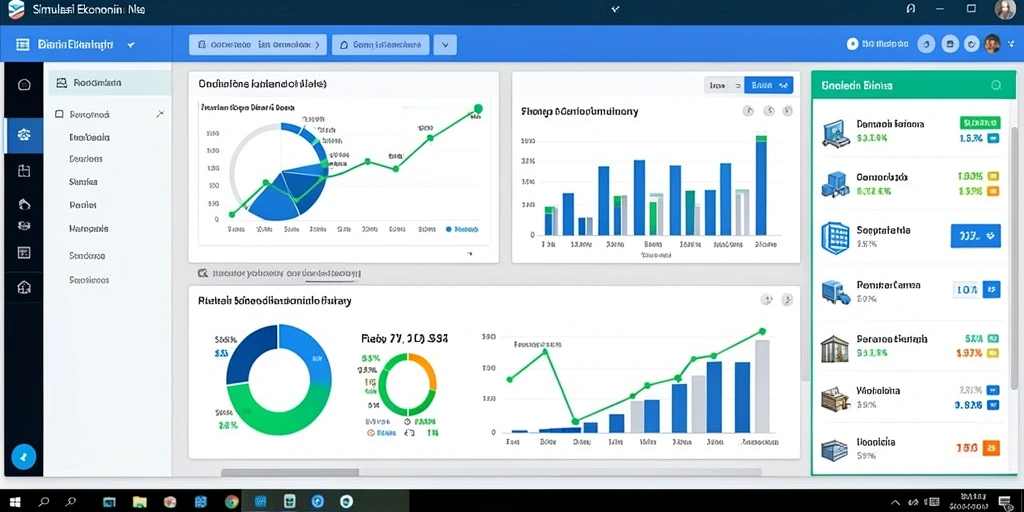
Task: Click the top rounded-square icon in the dark sidebar
Action: pyautogui.click(x=24, y=84)
